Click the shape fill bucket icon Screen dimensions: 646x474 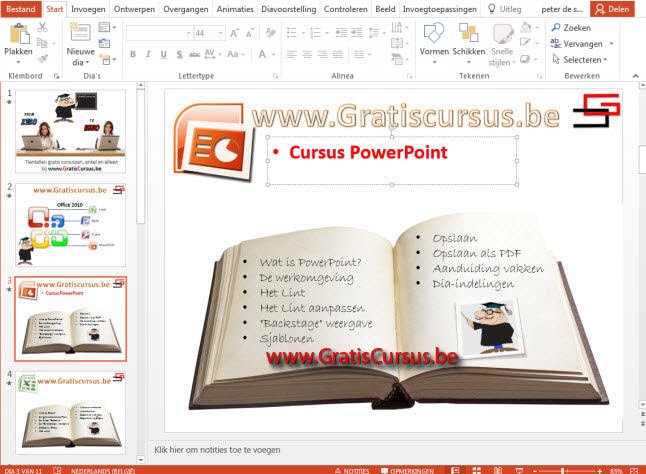pyautogui.click(x=526, y=28)
